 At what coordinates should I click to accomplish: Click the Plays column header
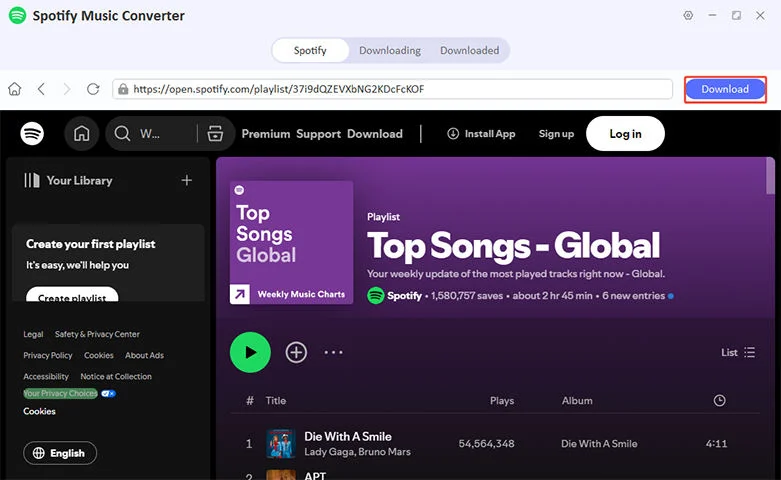pyautogui.click(x=502, y=401)
